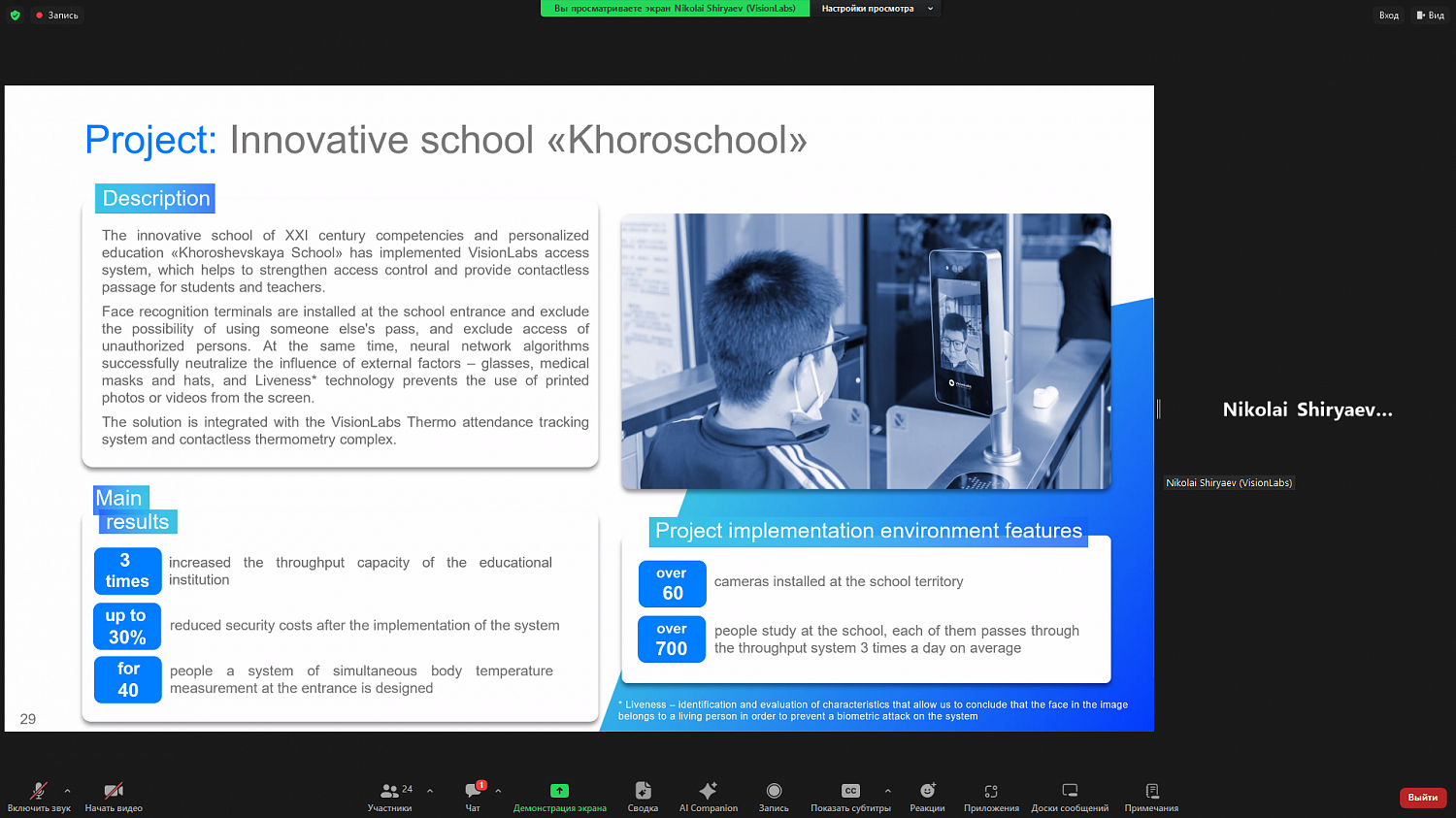Open the Участники participants panel
This screenshot has height=818, width=1456.
point(390,797)
